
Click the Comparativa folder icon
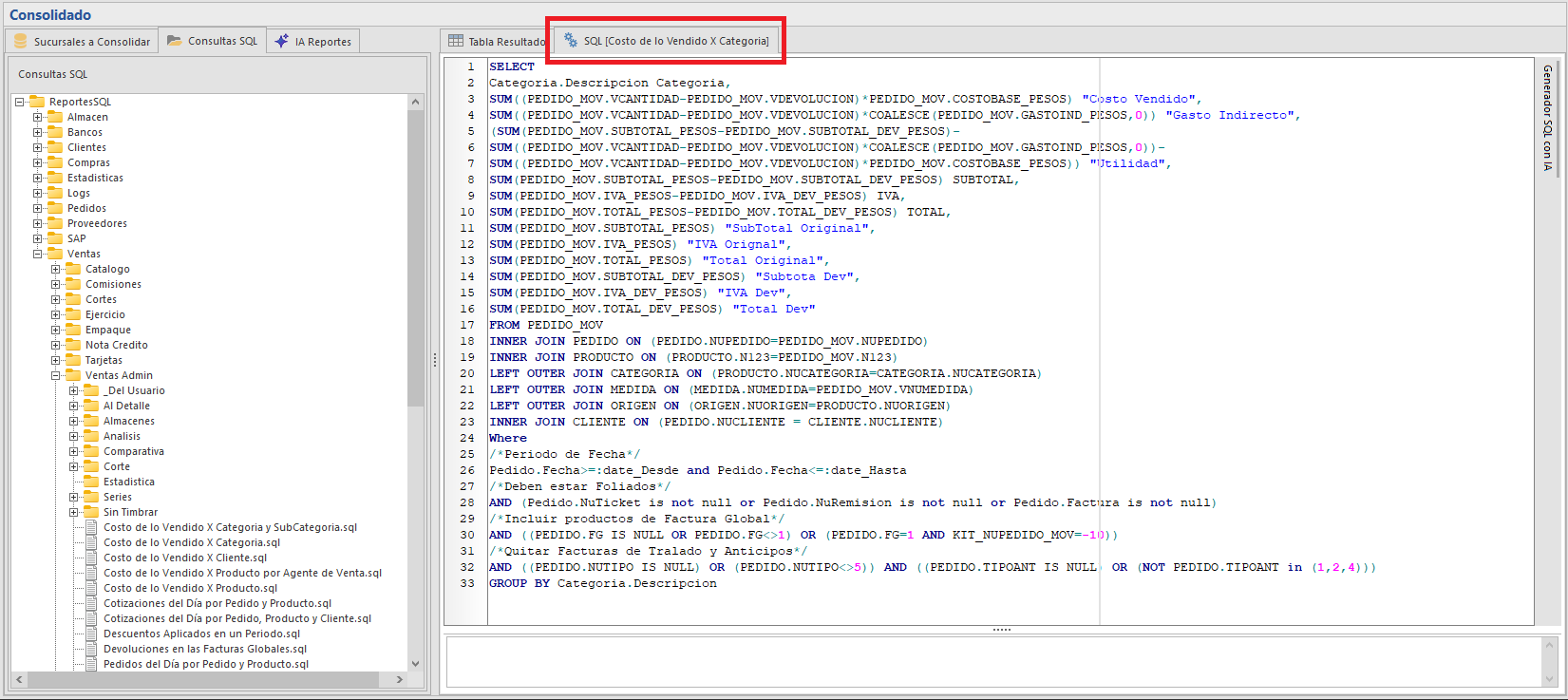pos(91,451)
